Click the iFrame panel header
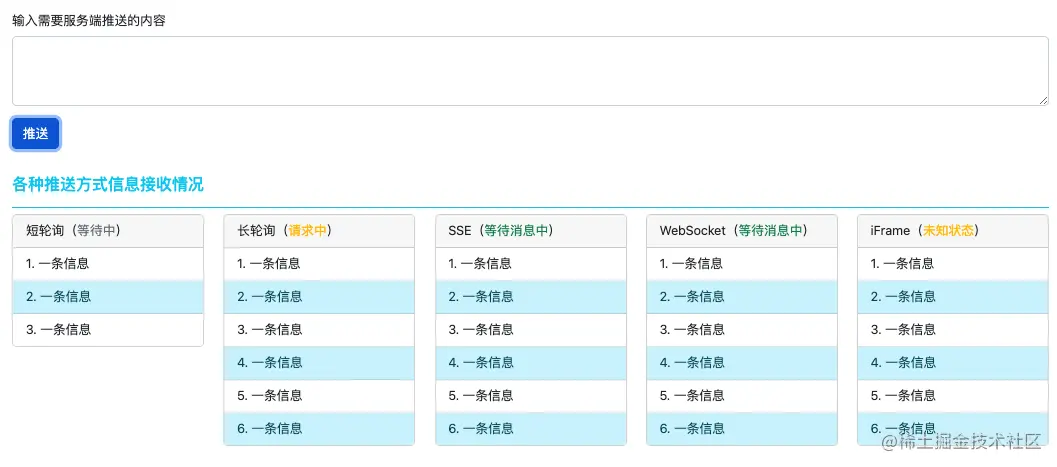 pos(953,231)
